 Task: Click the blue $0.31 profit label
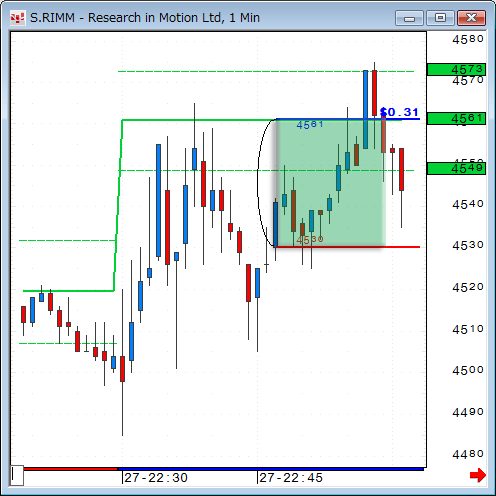point(399,112)
